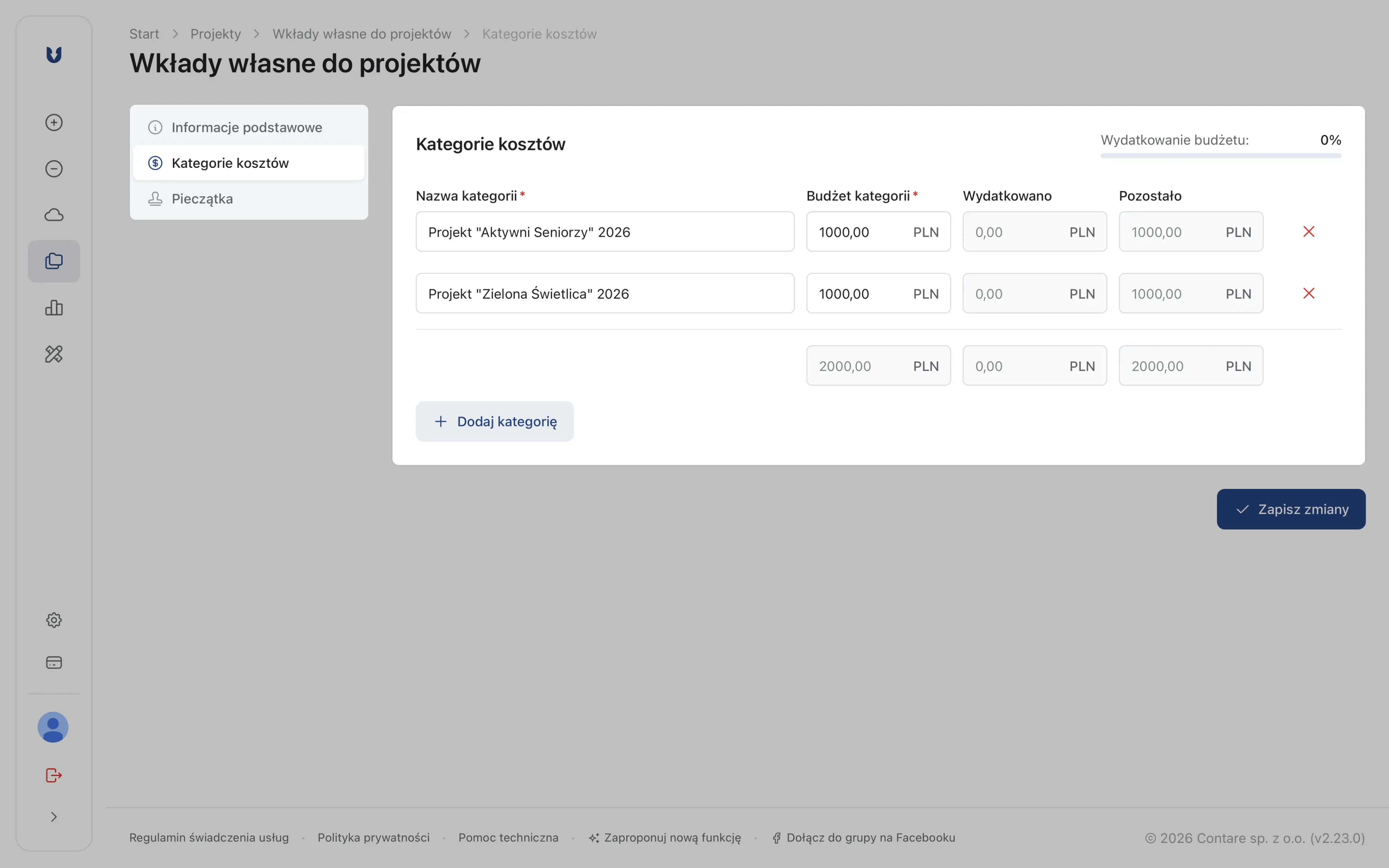Click the credit card billing icon
This screenshot has height=868, width=1389.
point(54,663)
